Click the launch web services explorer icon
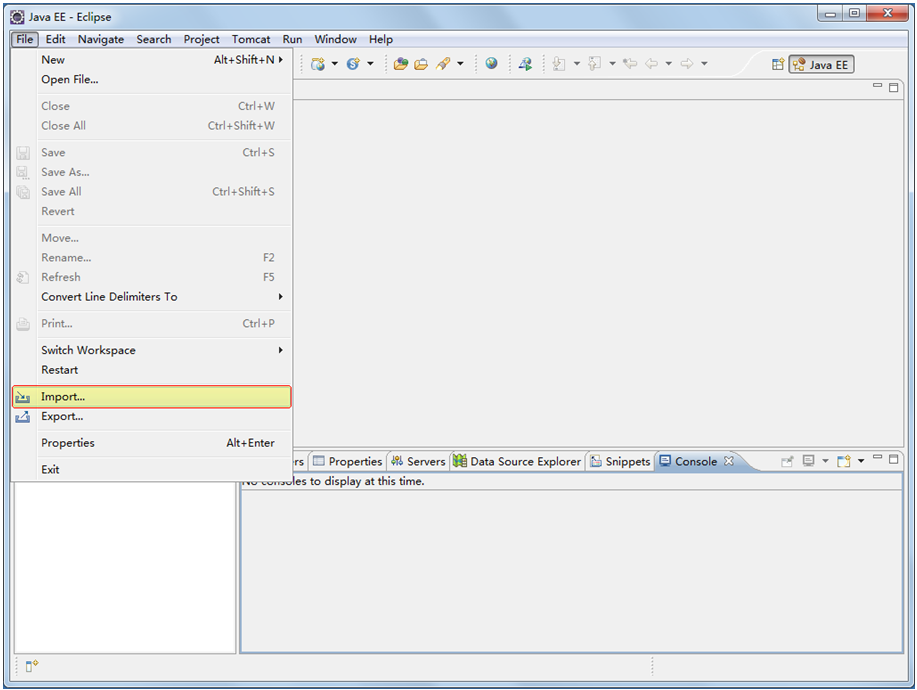Screen dimensions: 917x690 525,64
